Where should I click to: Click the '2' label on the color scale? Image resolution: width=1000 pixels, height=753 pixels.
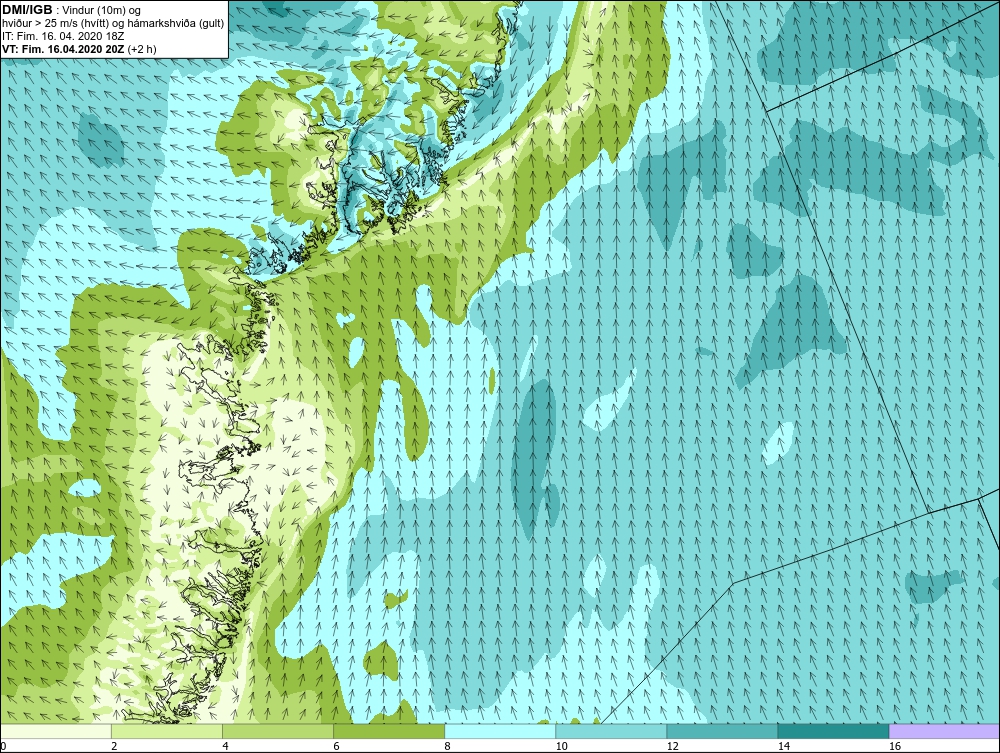point(114,746)
